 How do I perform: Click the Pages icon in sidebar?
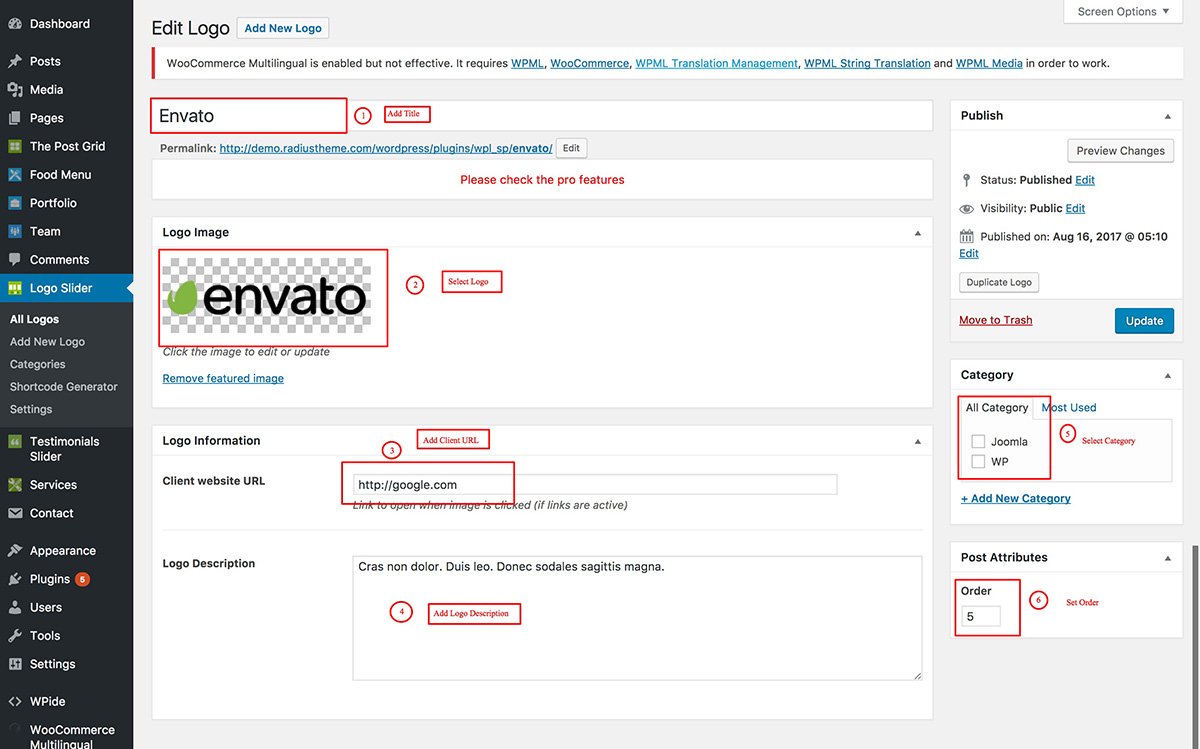[x=15, y=118]
